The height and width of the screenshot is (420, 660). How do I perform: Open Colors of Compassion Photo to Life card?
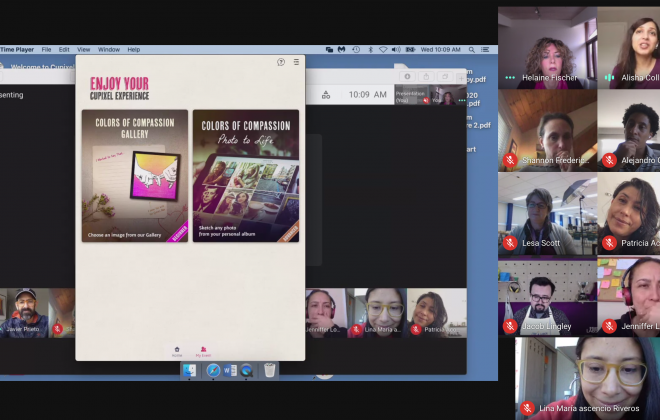coord(246,176)
